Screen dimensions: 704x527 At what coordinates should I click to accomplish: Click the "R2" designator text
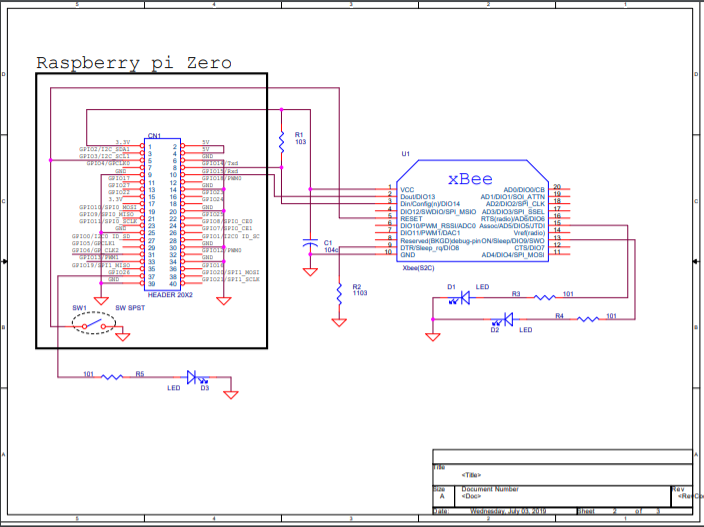pos(356,286)
